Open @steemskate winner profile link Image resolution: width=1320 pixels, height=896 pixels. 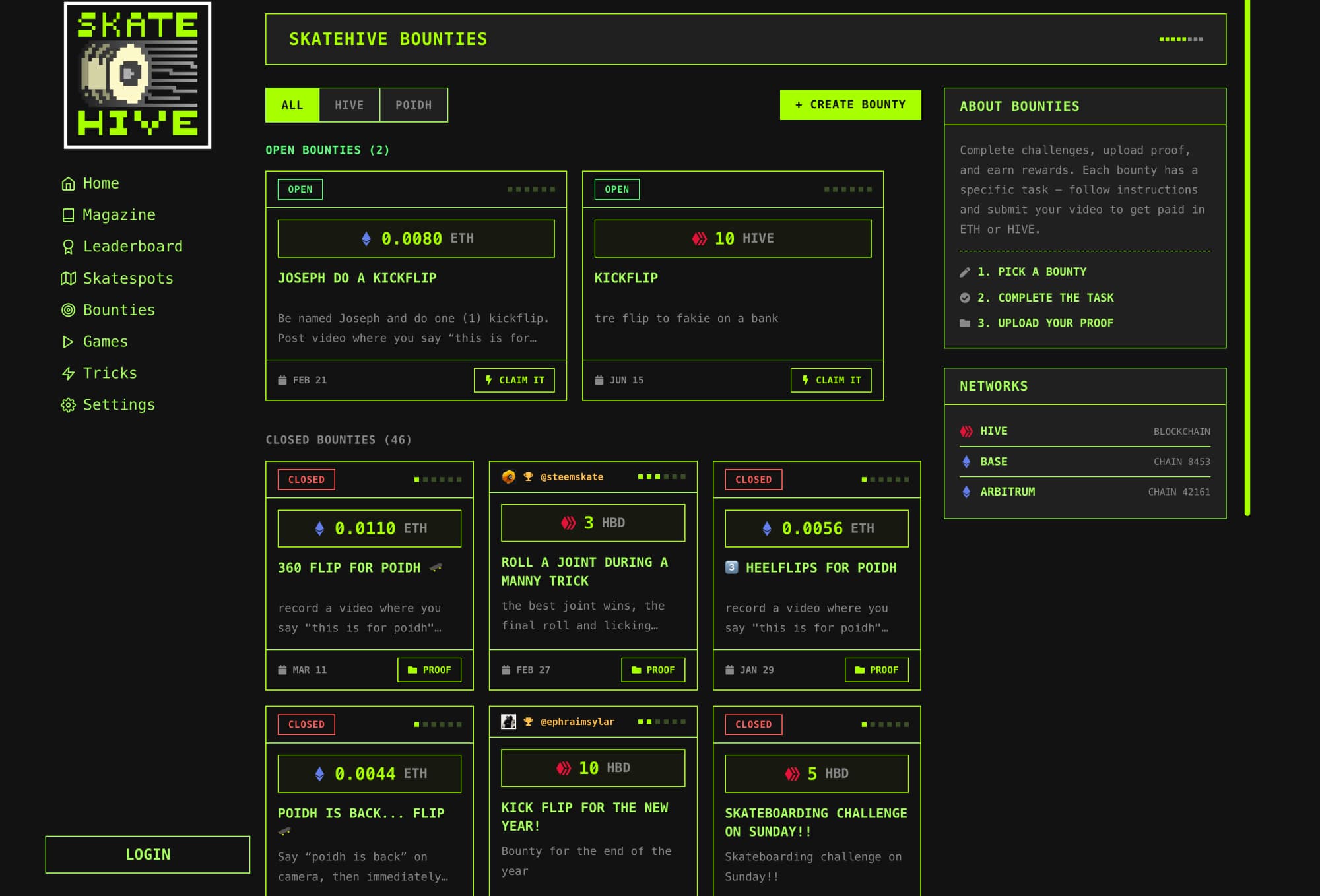(572, 477)
